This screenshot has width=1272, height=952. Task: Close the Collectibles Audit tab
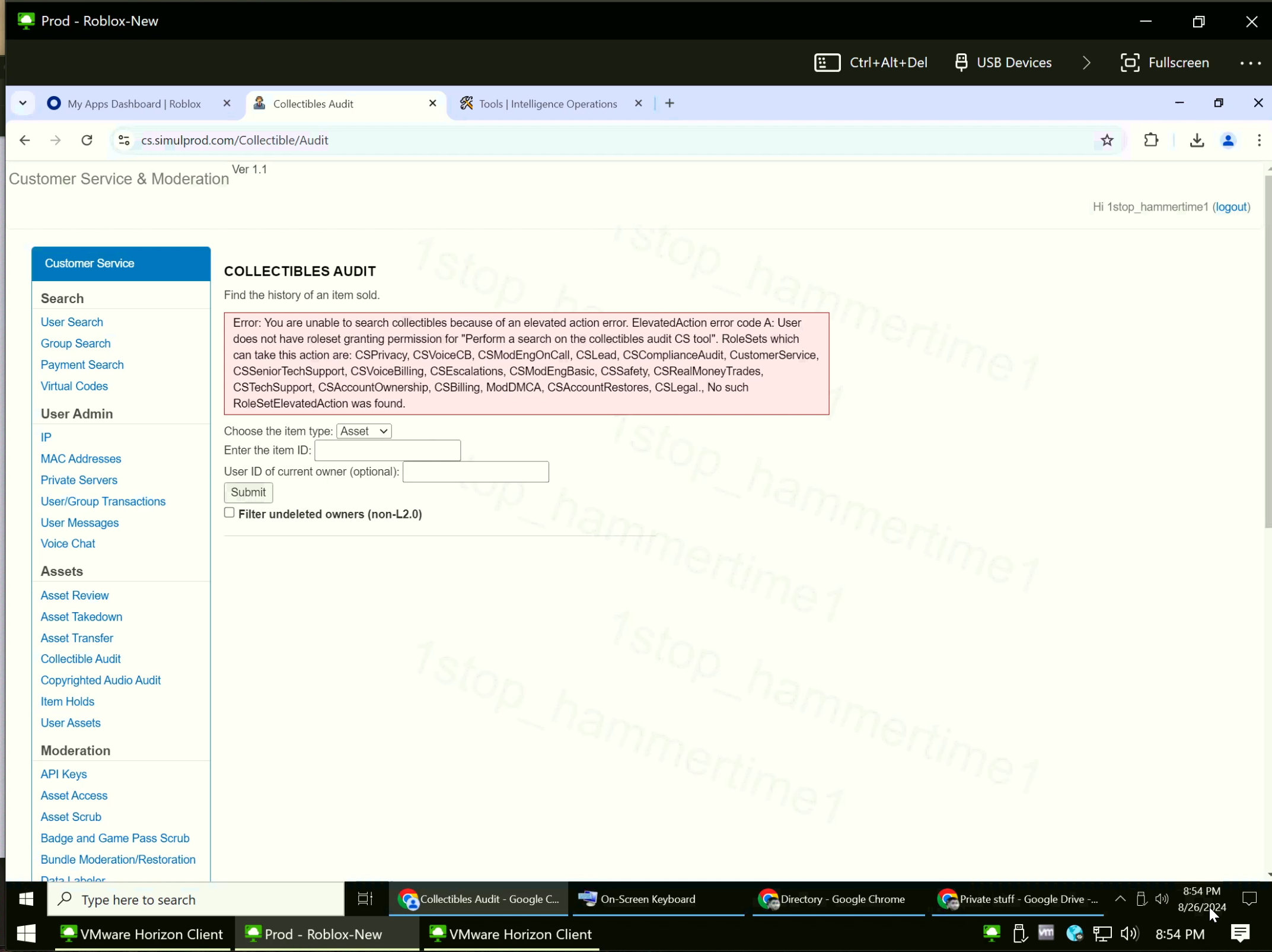433,103
